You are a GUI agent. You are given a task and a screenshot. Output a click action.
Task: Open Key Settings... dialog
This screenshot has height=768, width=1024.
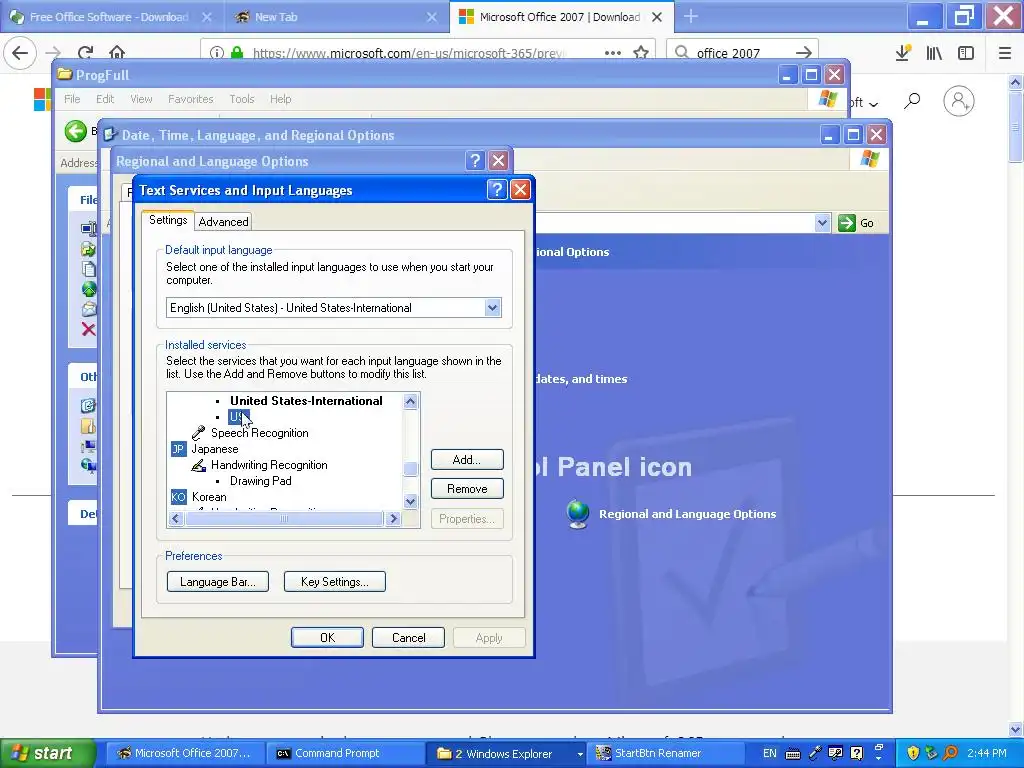[334, 582]
